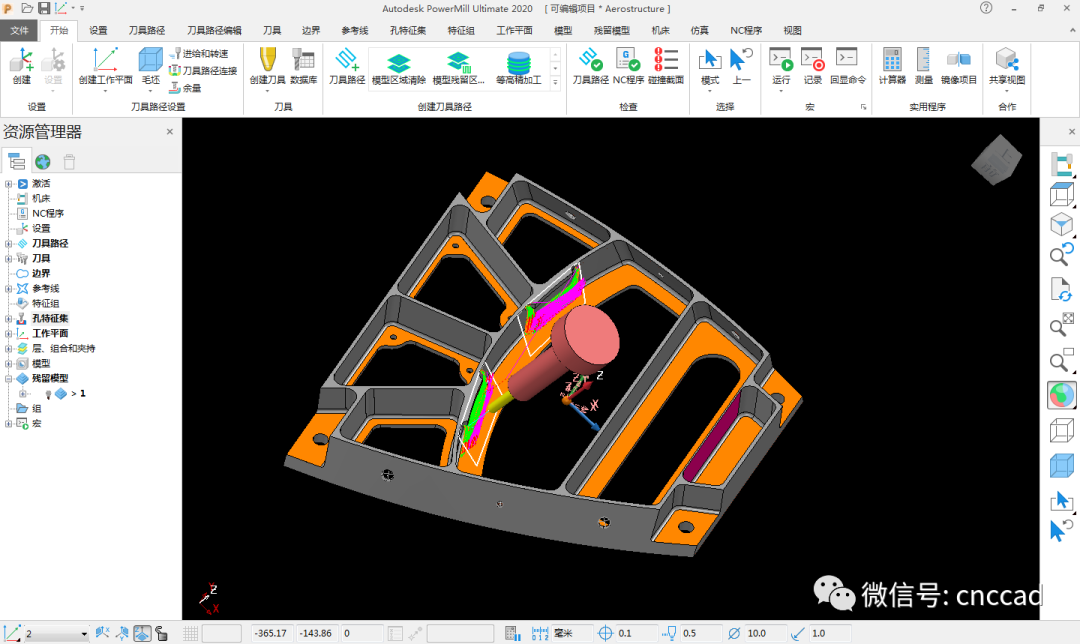Open the 数据库 tool database
Viewport: 1080px width, 644px height.
[x=303, y=66]
